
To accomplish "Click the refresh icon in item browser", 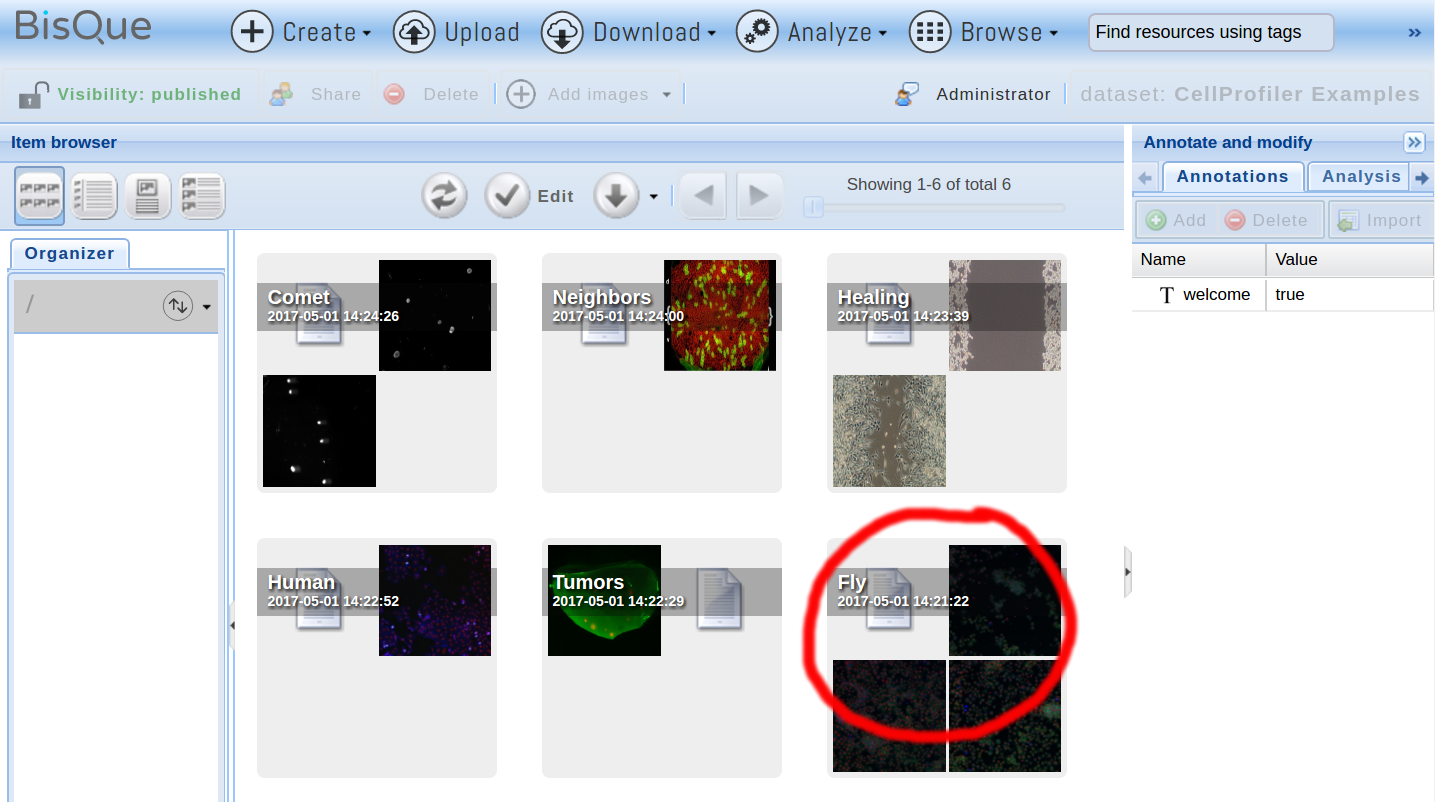I will [x=445, y=196].
